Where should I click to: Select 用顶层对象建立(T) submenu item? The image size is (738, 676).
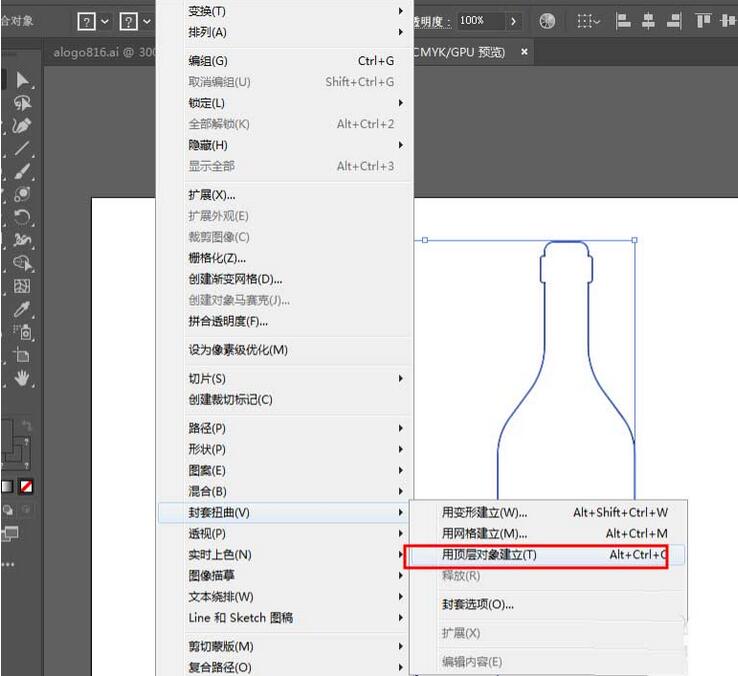coord(548,555)
